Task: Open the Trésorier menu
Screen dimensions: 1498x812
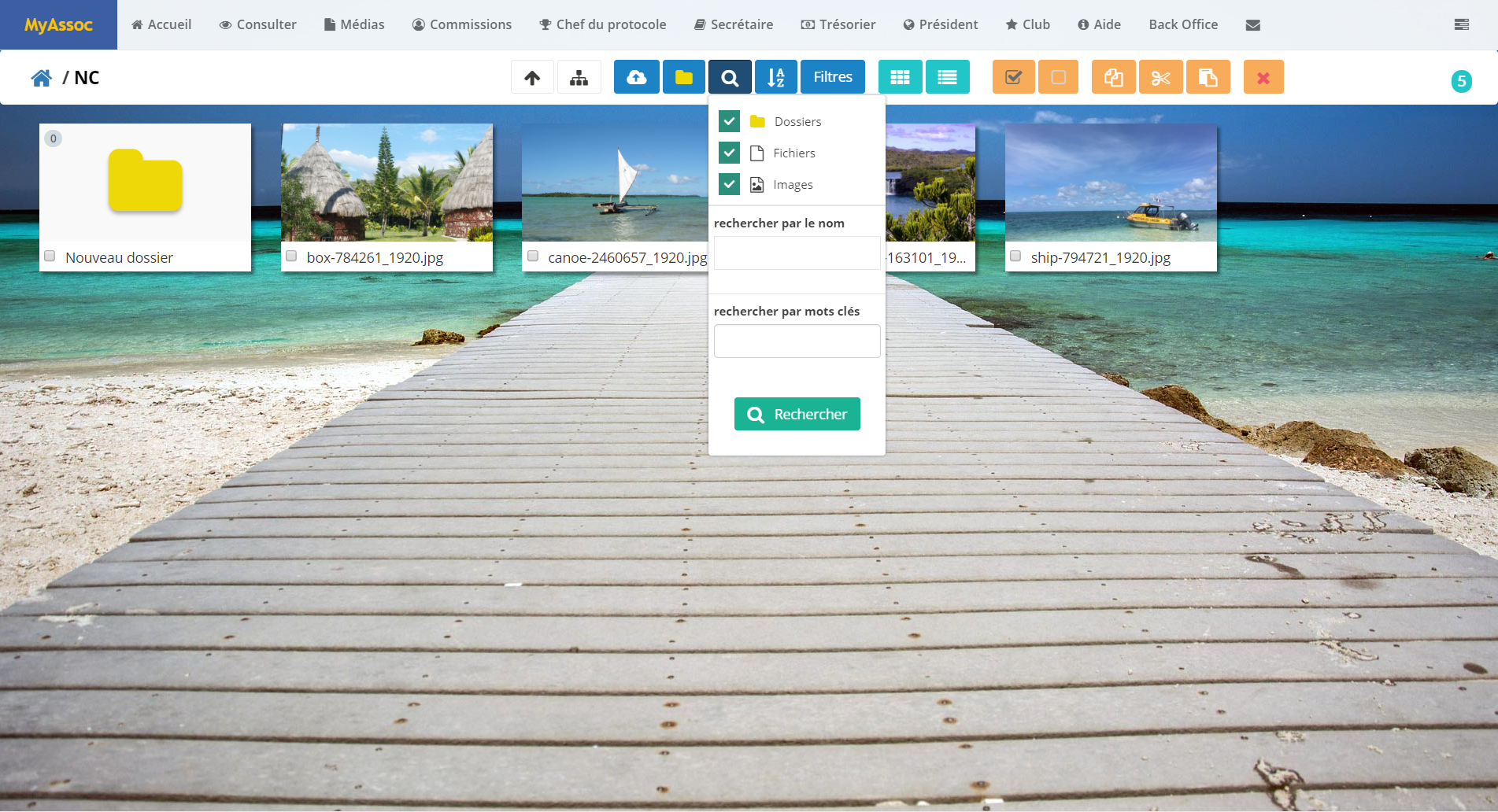Action: 838,24
